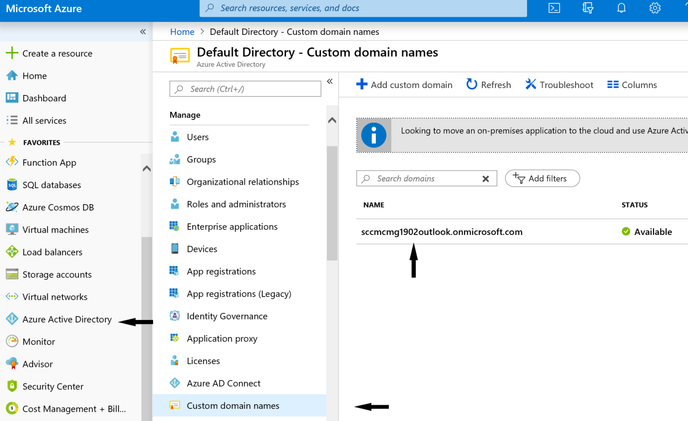Viewport: 688px width, 421px height.
Task: Click Default Directory breadcrumb text
Action: 294,32
